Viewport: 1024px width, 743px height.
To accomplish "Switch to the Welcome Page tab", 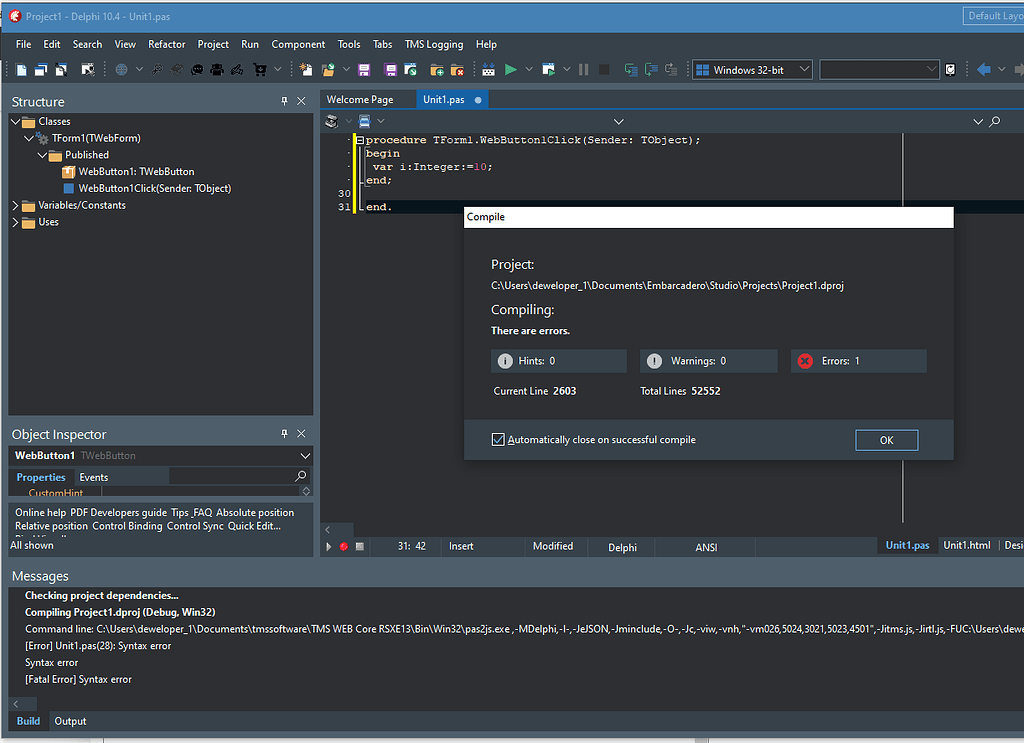I will coord(360,99).
